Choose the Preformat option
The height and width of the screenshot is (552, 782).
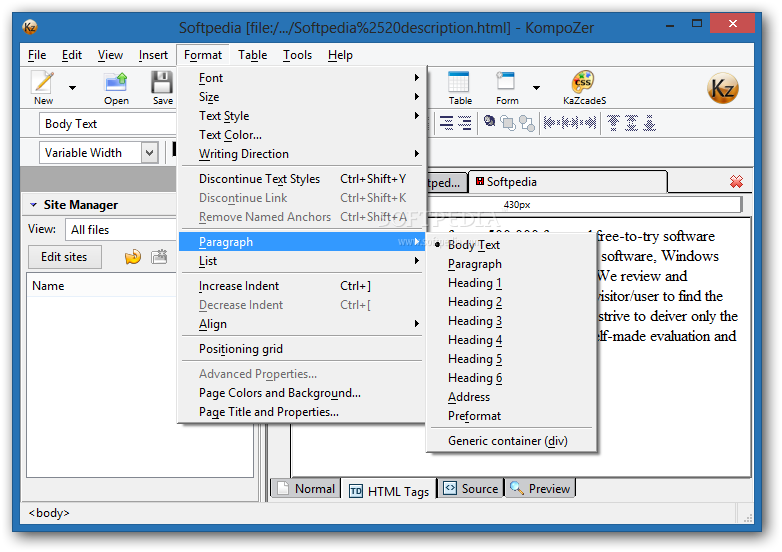[x=511, y=416]
